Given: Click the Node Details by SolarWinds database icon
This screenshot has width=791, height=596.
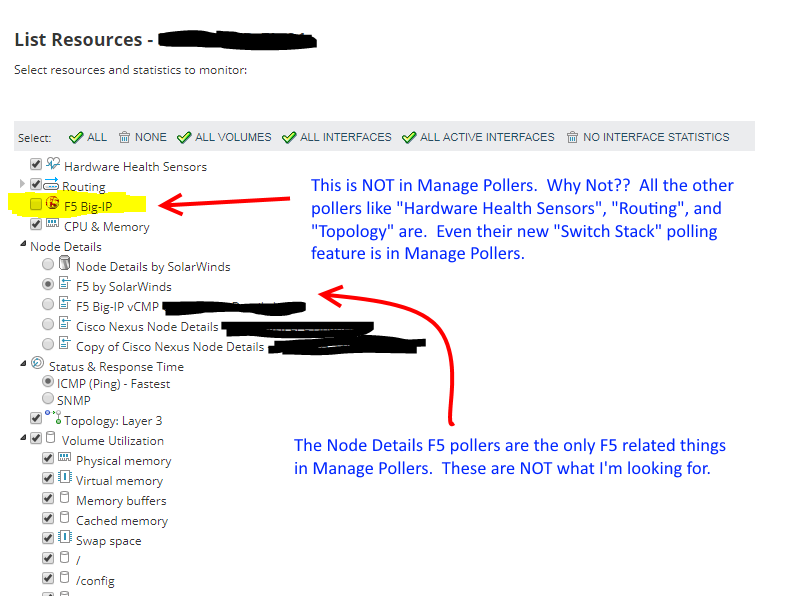Looking at the screenshot, I should point(65,262).
